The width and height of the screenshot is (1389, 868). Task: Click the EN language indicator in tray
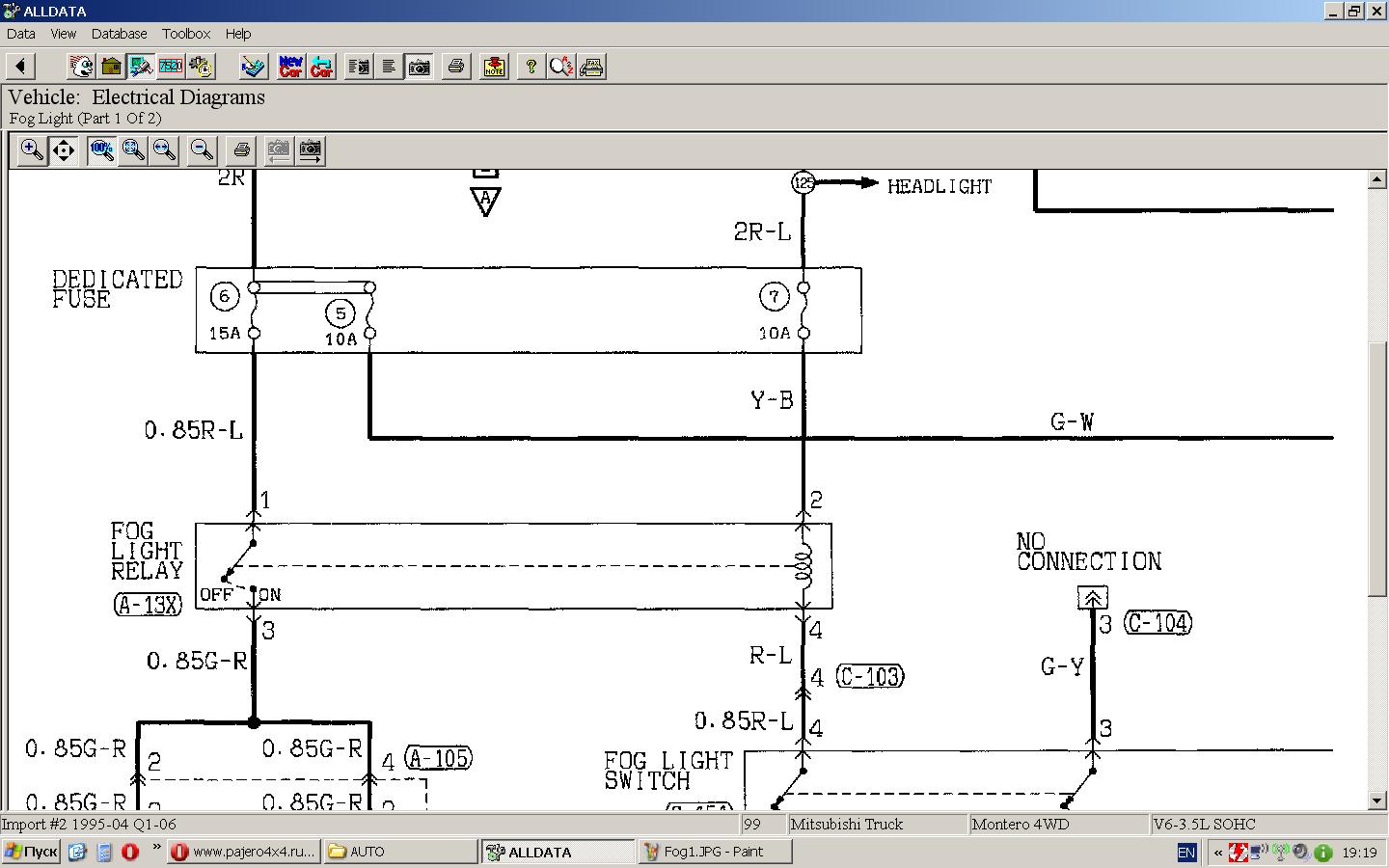[1186, 853]
